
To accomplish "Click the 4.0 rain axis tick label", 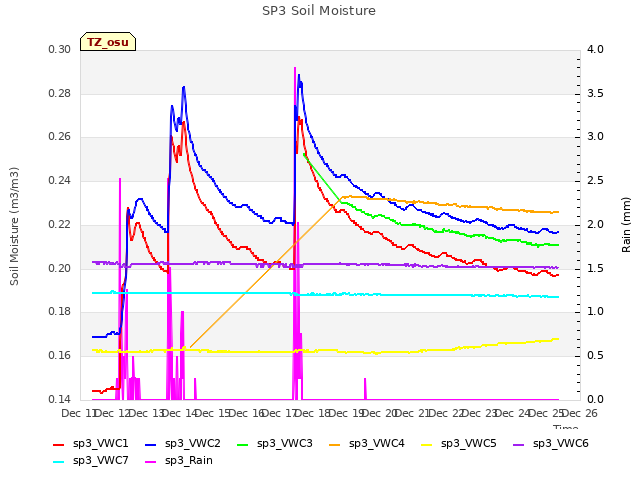I will (595, 49).
